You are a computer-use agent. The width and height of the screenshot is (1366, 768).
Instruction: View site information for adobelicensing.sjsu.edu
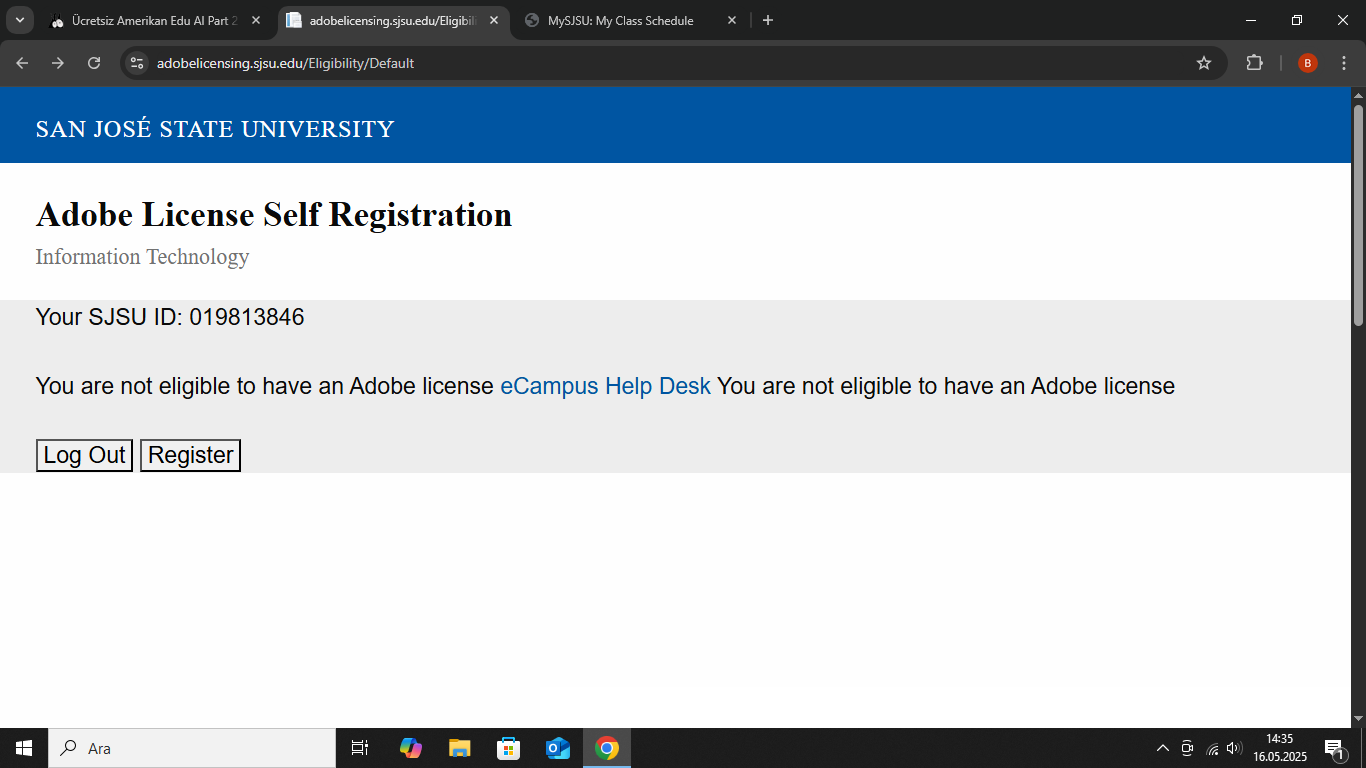[137, 63]
